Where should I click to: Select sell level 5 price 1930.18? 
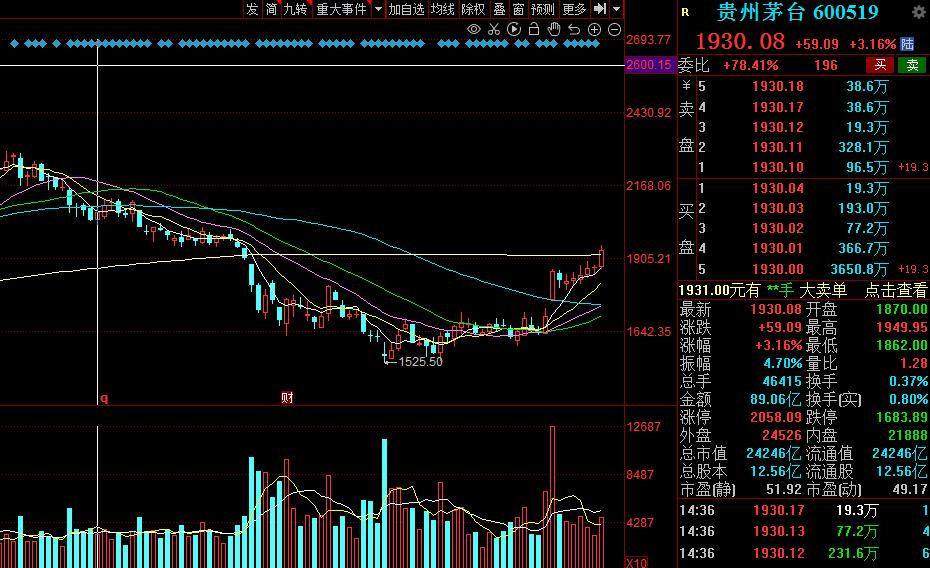point(778,87)
